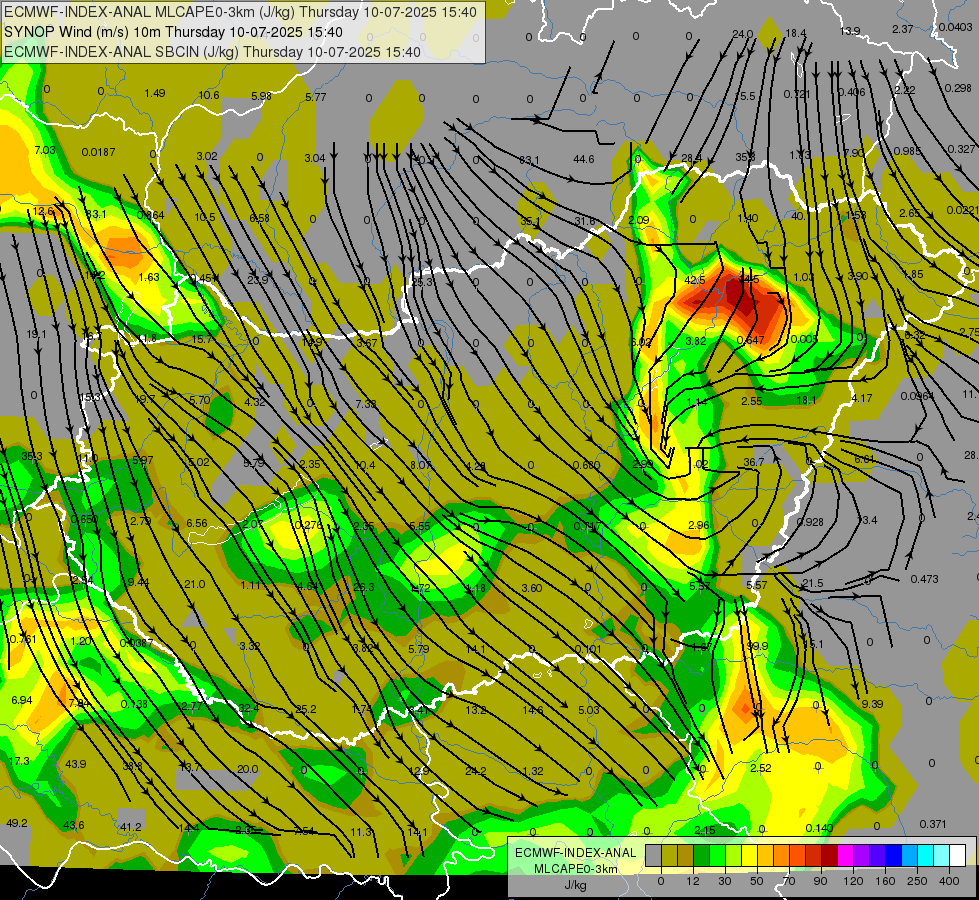Image resolution: width=979 pixels, height=900 pixels.
Task: Click the map value '17.3'
Action: point(19,761)
